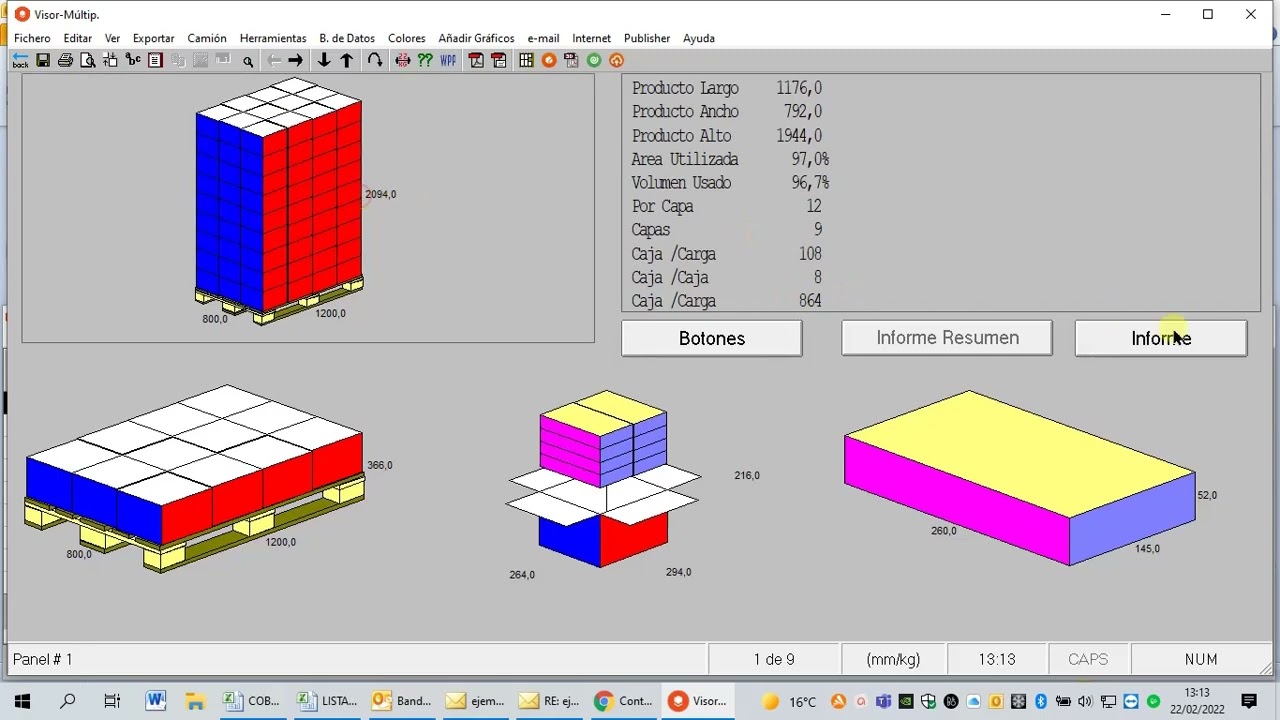Open the Camión menu

207,38
